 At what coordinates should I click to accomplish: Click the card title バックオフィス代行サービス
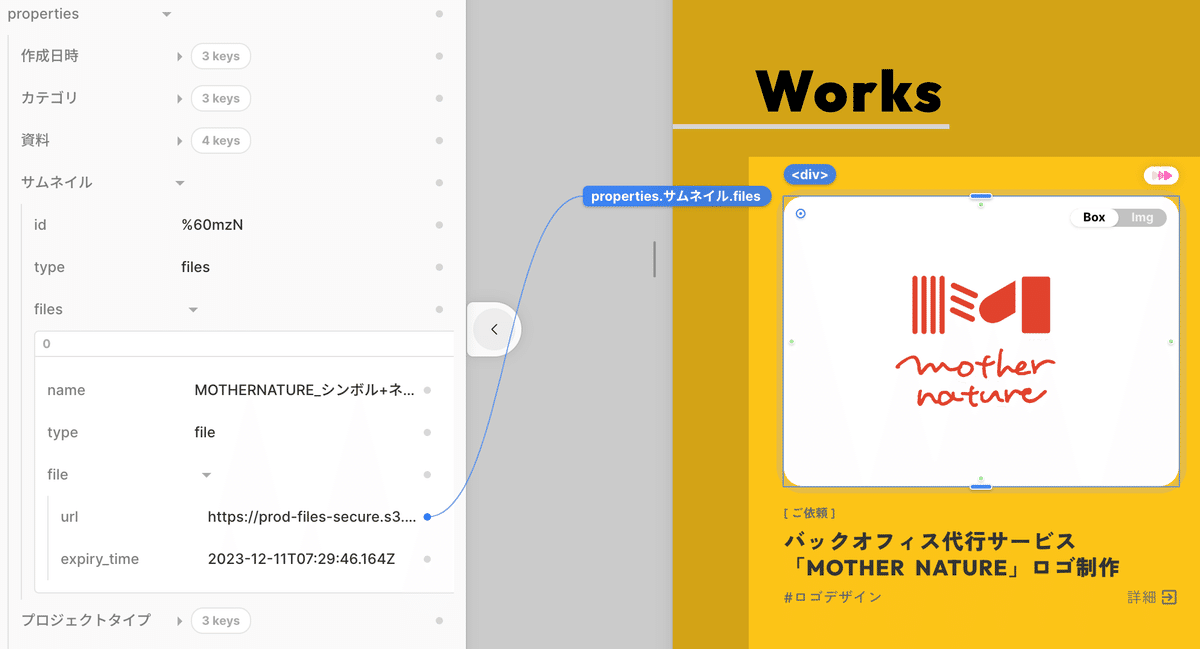pyautogui.click(x=929, y=542)
